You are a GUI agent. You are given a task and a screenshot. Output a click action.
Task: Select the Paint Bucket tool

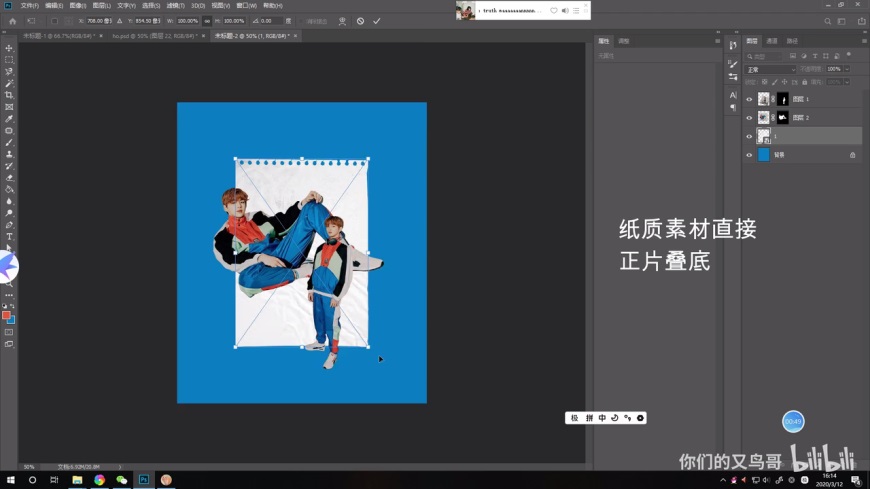pos(9,190)
